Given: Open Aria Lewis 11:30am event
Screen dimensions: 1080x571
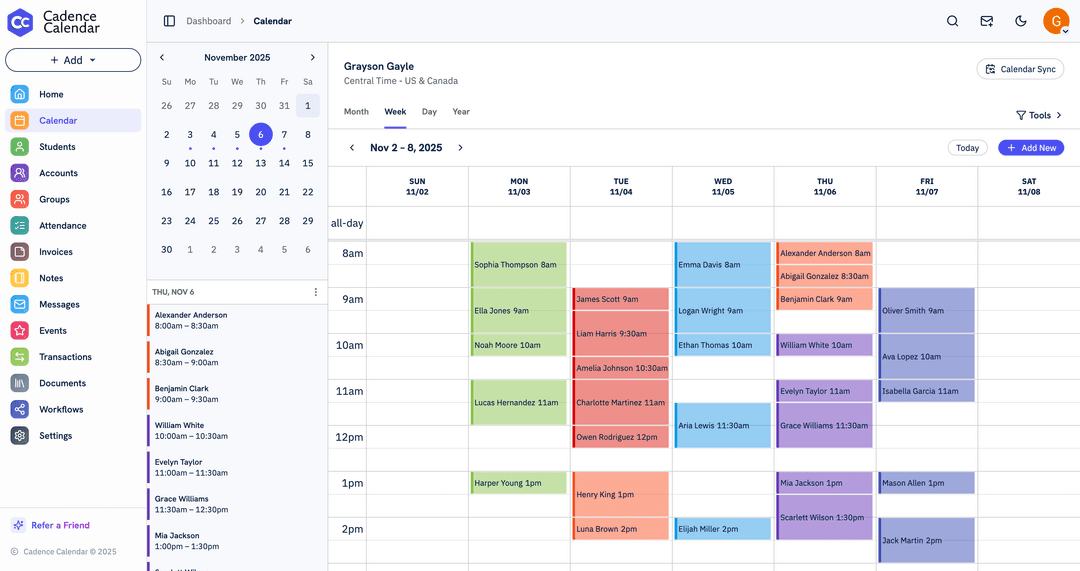Looking at the screenshot, I should (723, 426).
